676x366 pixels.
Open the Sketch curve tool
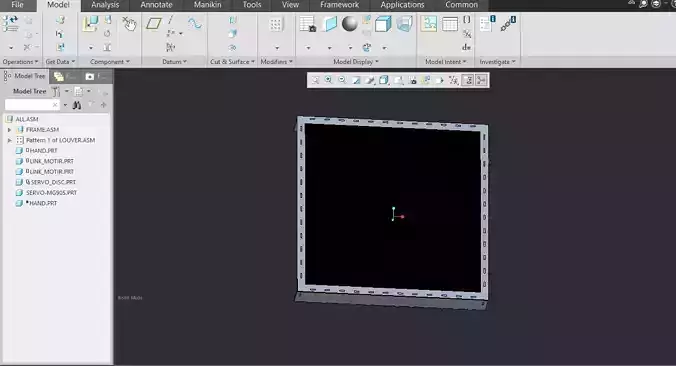(194, 23)
